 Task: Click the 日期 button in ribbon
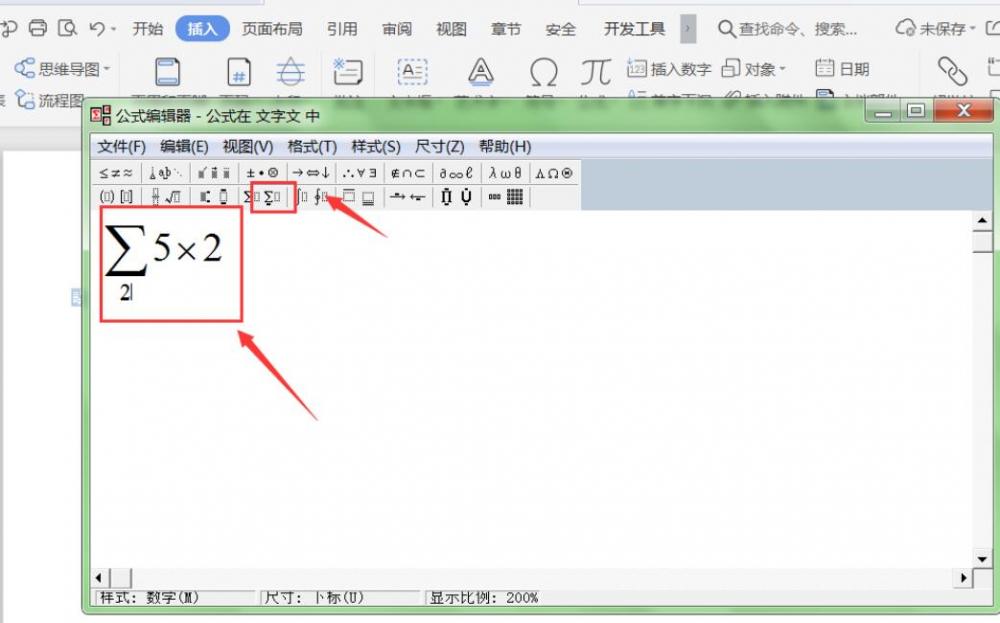[x=842, y=69]
